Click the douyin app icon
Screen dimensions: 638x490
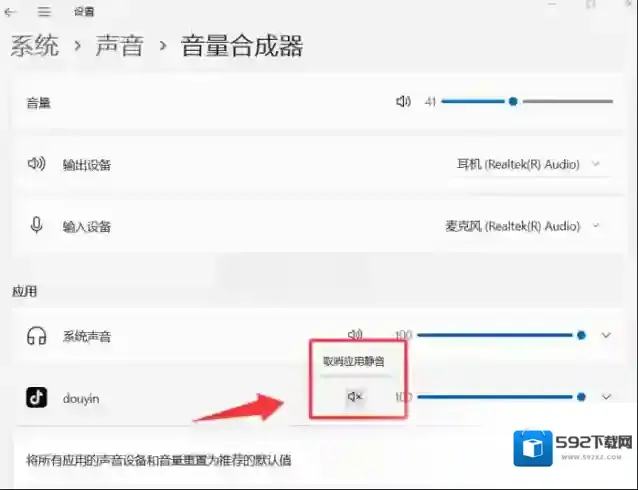[37, 398]
